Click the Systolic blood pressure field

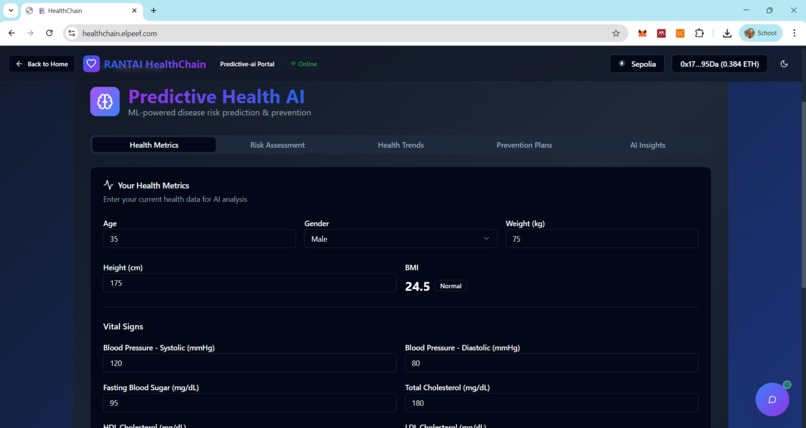250,363
